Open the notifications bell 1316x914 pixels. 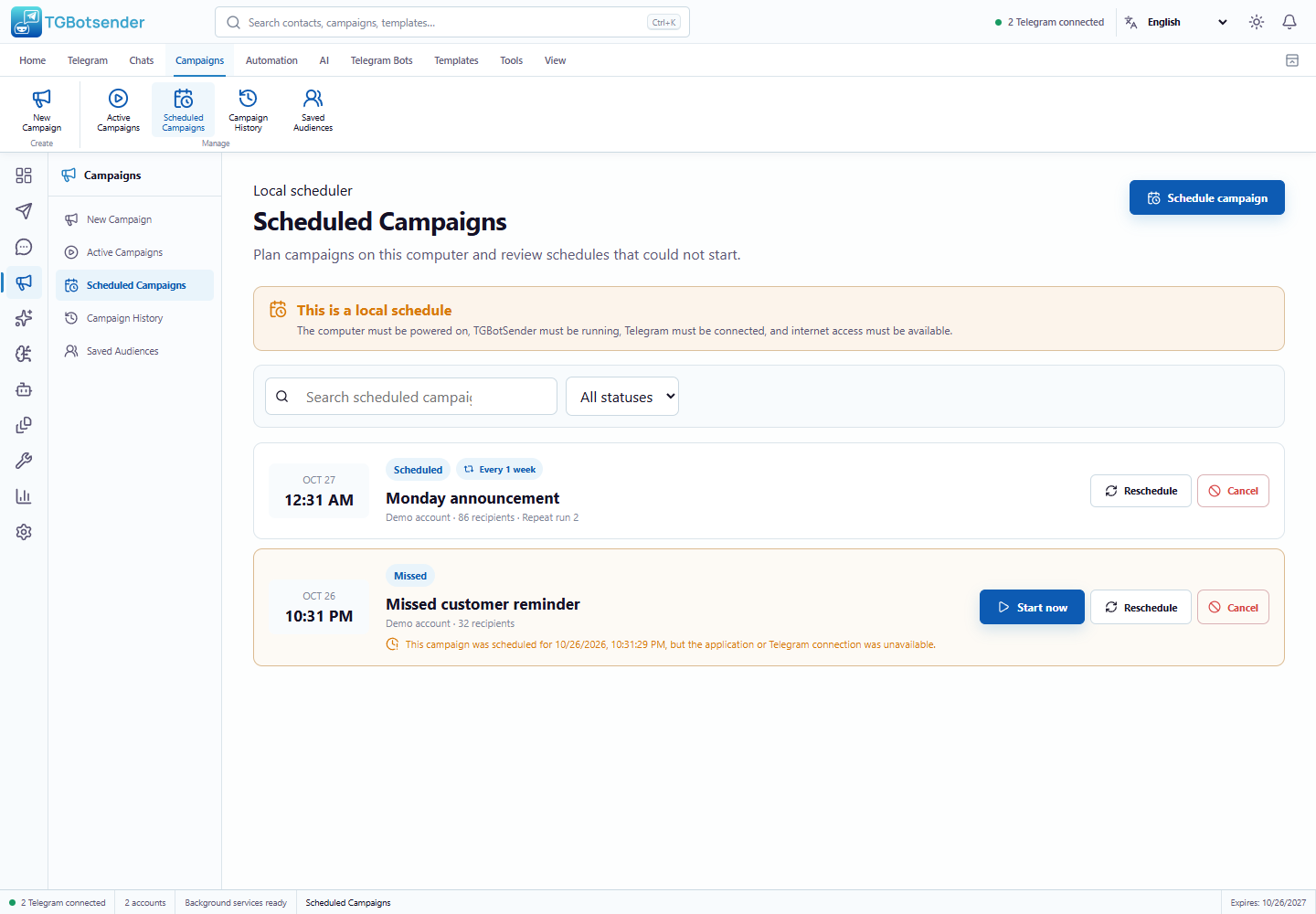1289,22
